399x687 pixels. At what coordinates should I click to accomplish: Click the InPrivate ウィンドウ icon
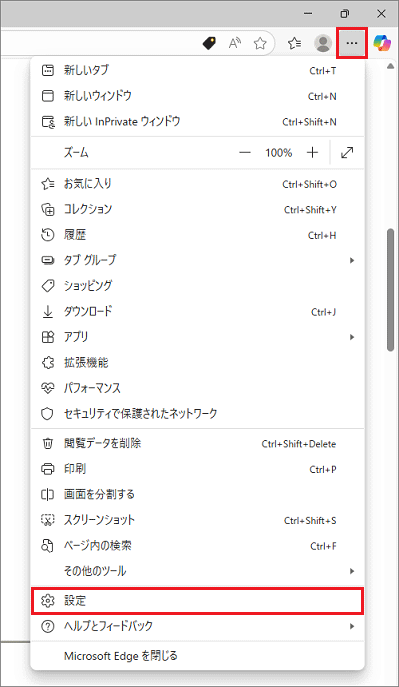click(47, 121)
